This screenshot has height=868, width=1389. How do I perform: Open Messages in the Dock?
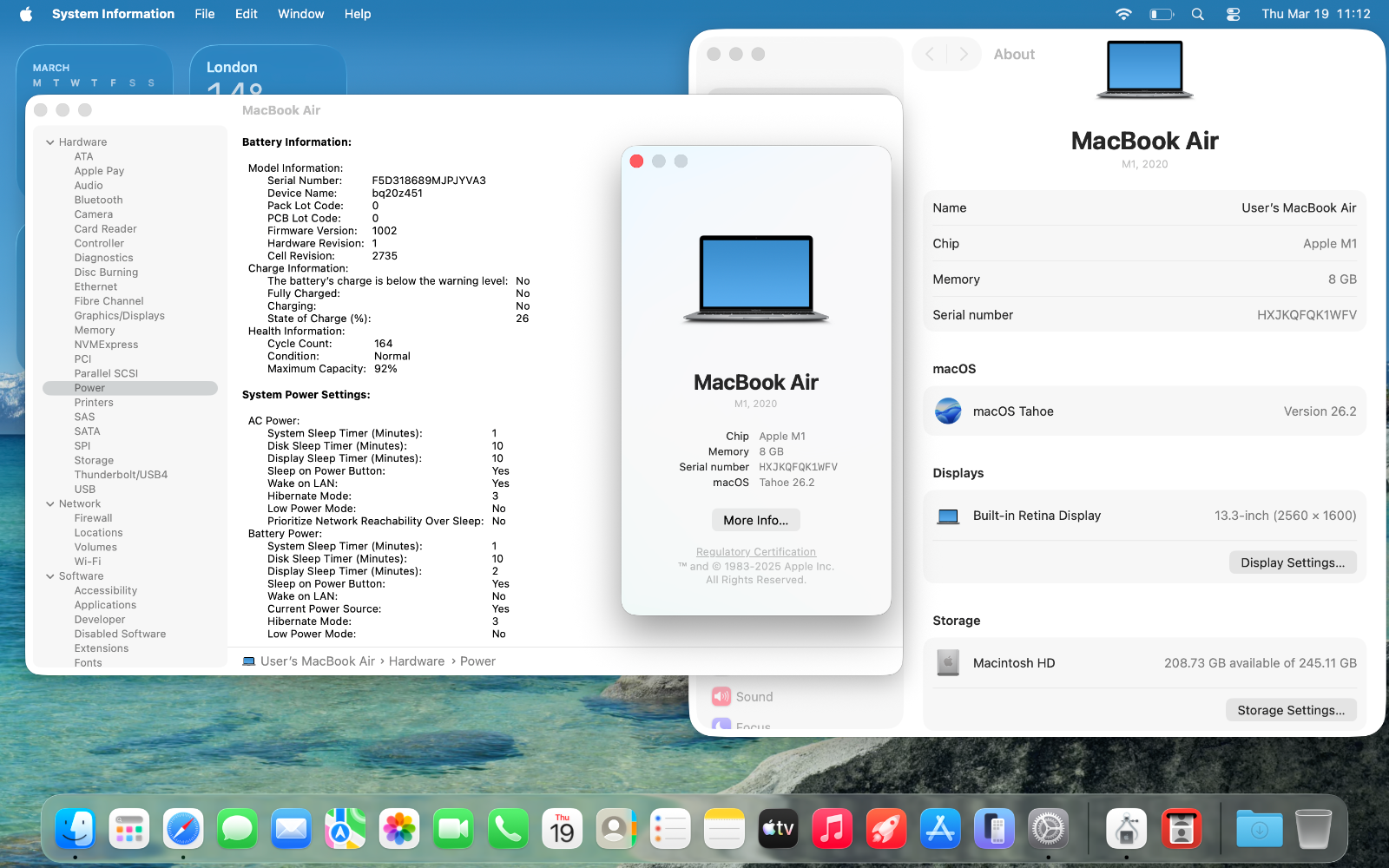237,829
